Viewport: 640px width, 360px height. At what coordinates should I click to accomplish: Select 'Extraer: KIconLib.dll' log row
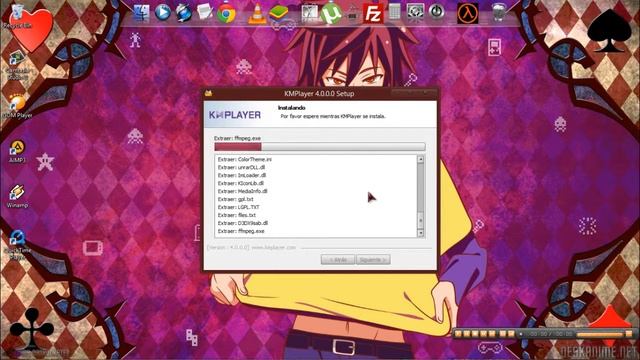click(241, 183)
